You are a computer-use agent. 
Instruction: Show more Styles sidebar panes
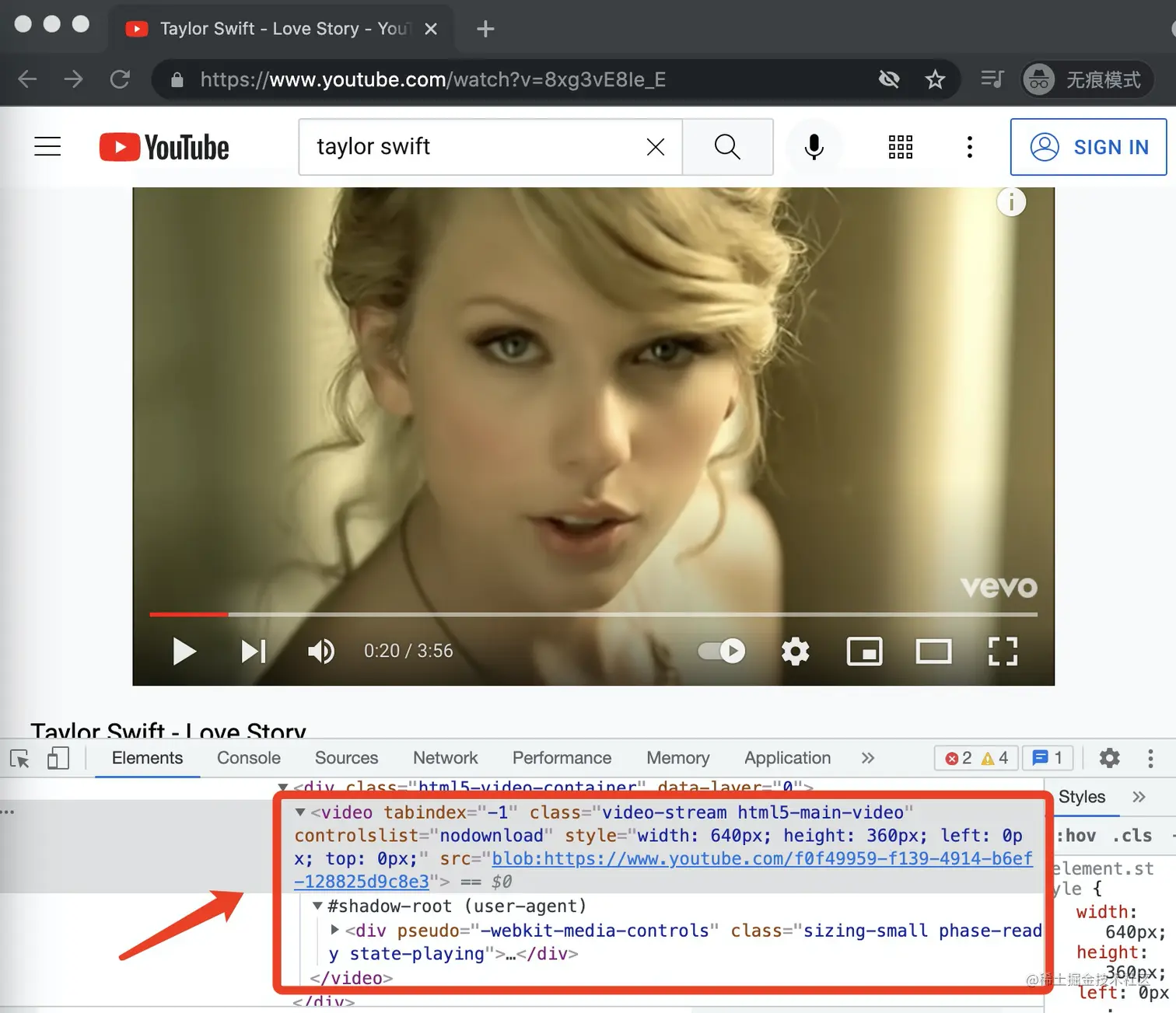pos(1139,797)
